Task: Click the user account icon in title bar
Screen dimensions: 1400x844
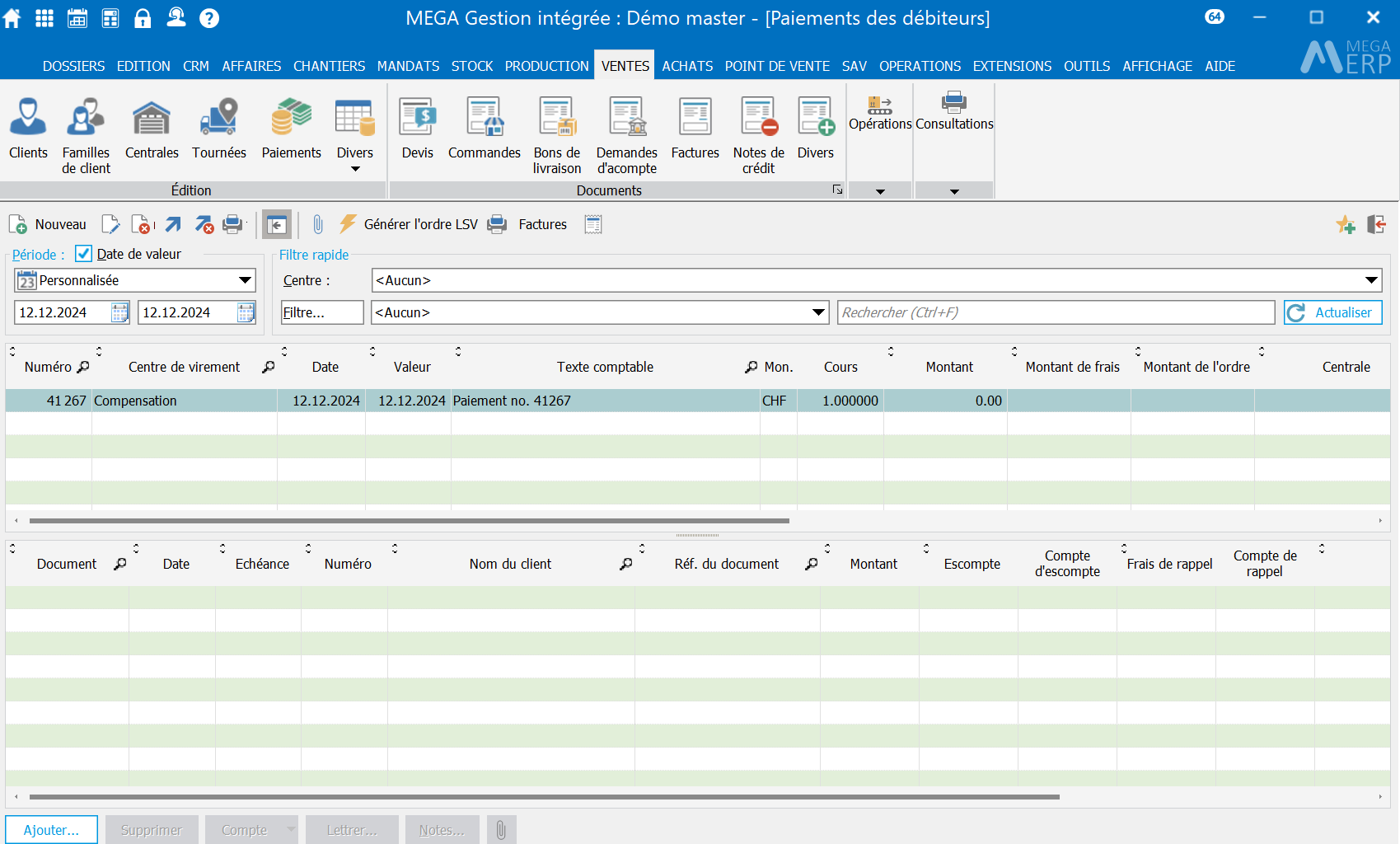Action: pos(176,18)
